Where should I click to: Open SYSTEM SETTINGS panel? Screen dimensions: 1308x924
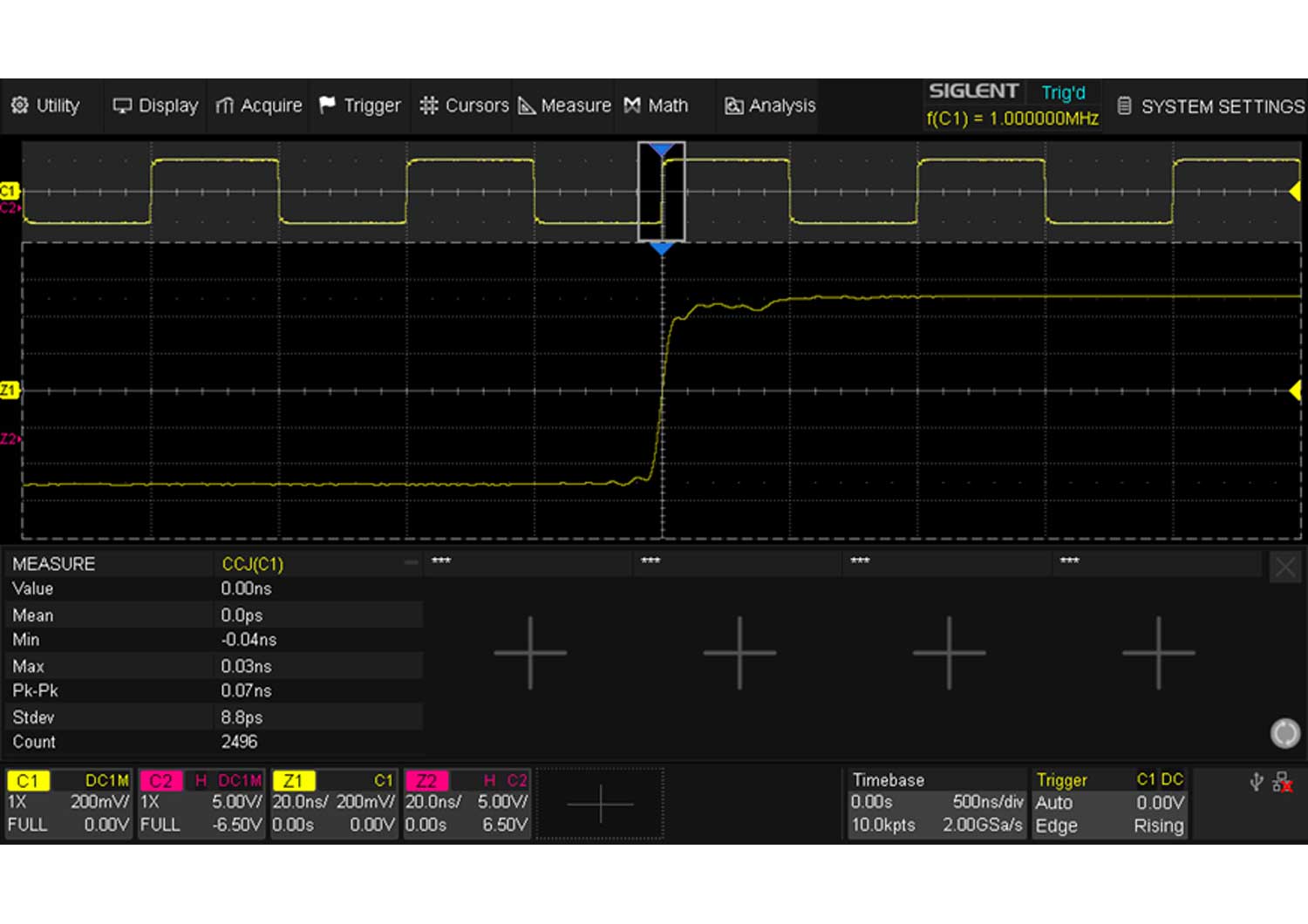(x=1211, y=106)
